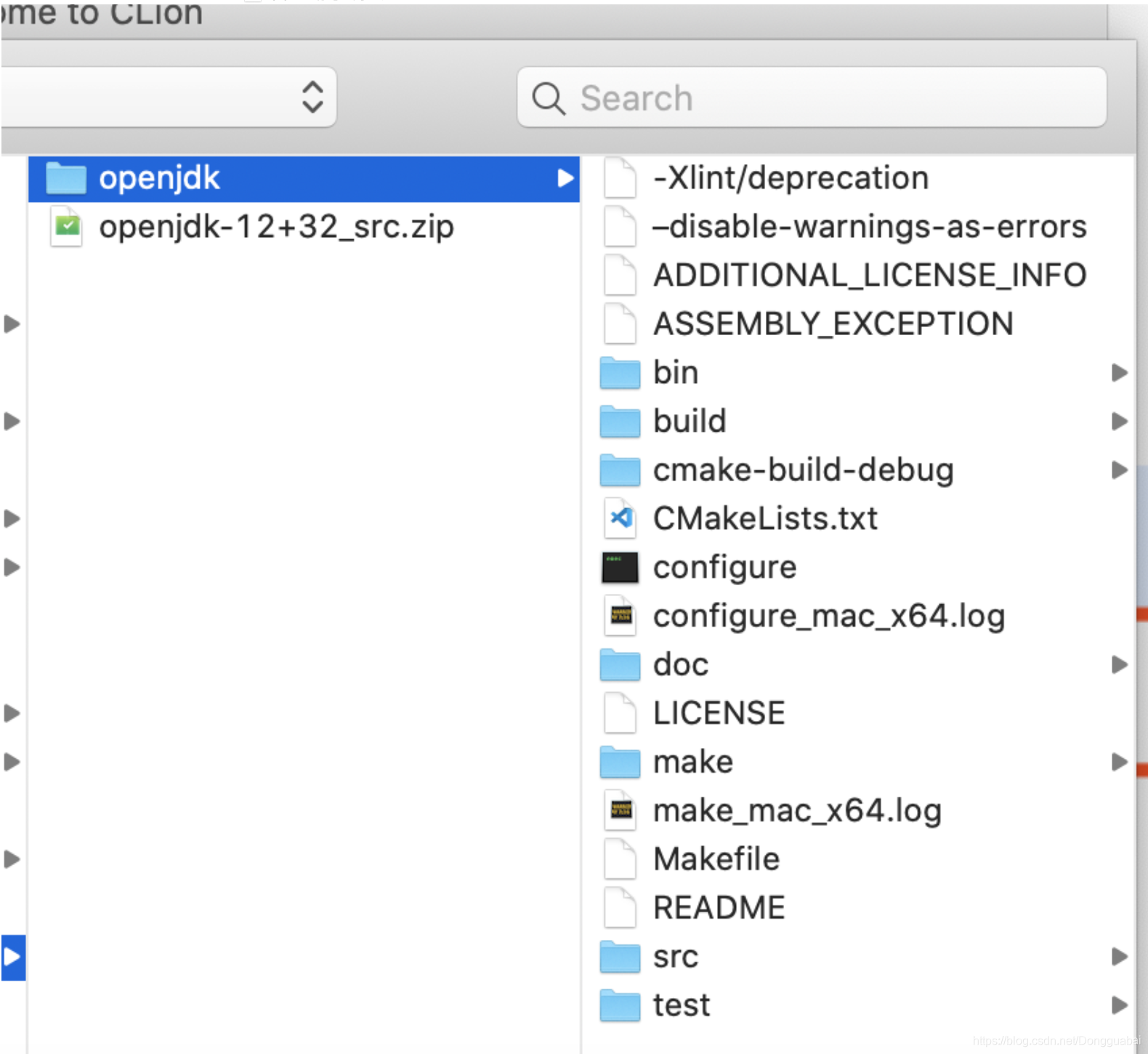1148x1054 pixels.
Task: Click the cmake-build-debug folder icon
Action: 621,470
